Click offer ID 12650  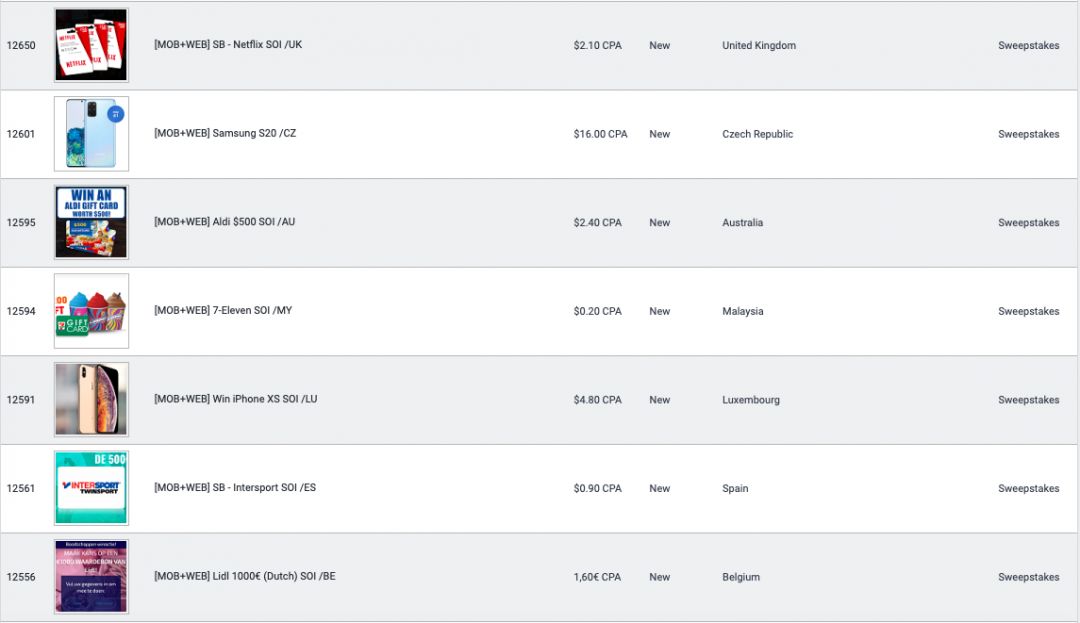point(21,46)
